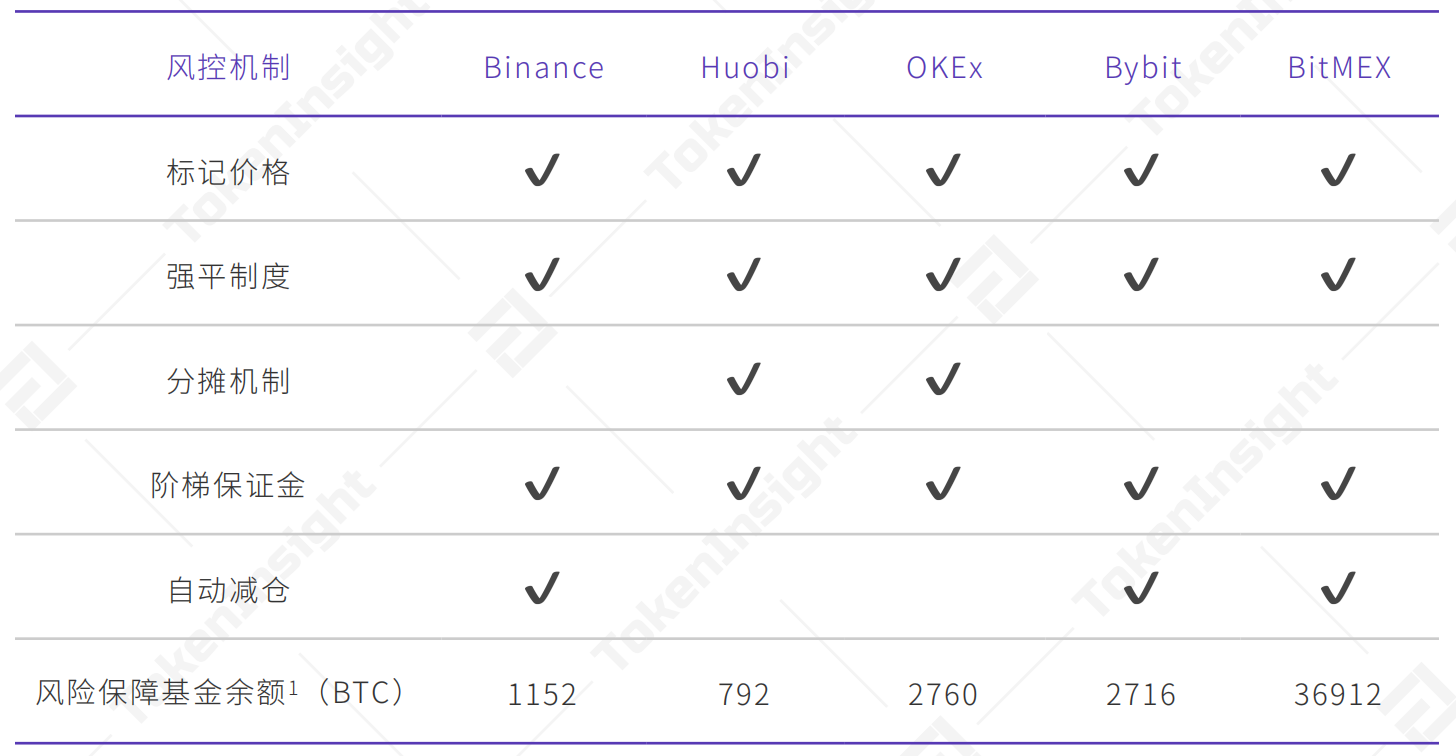The width and height of the screenshot is (1456, 756).
Task: Click the Huobi checkmark for 强平制度
Action: click(x=744, y=275)
